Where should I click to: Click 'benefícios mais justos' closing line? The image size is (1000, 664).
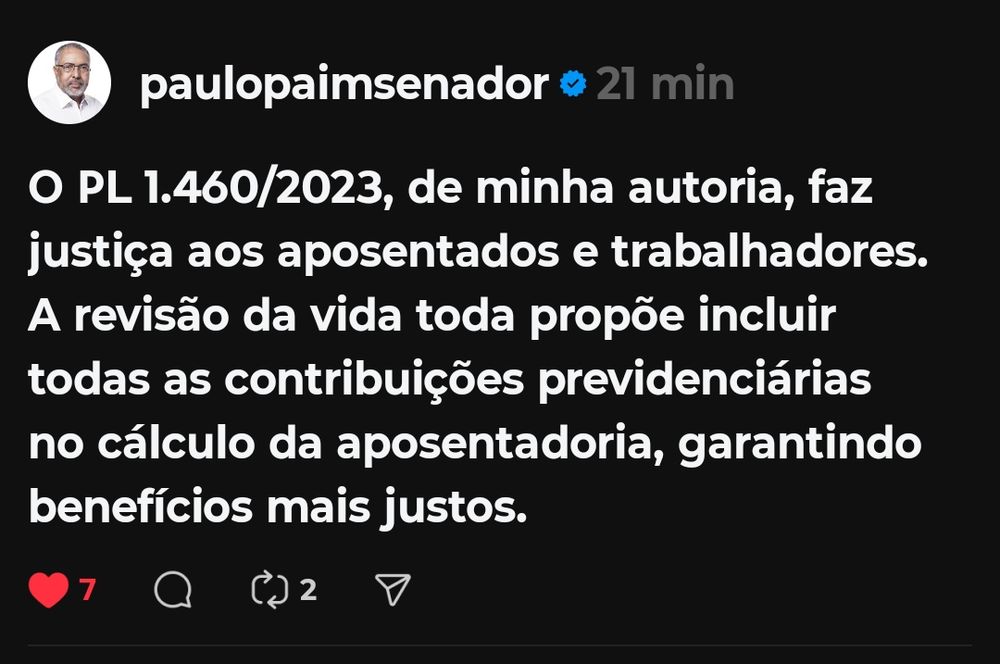point(278,508)
